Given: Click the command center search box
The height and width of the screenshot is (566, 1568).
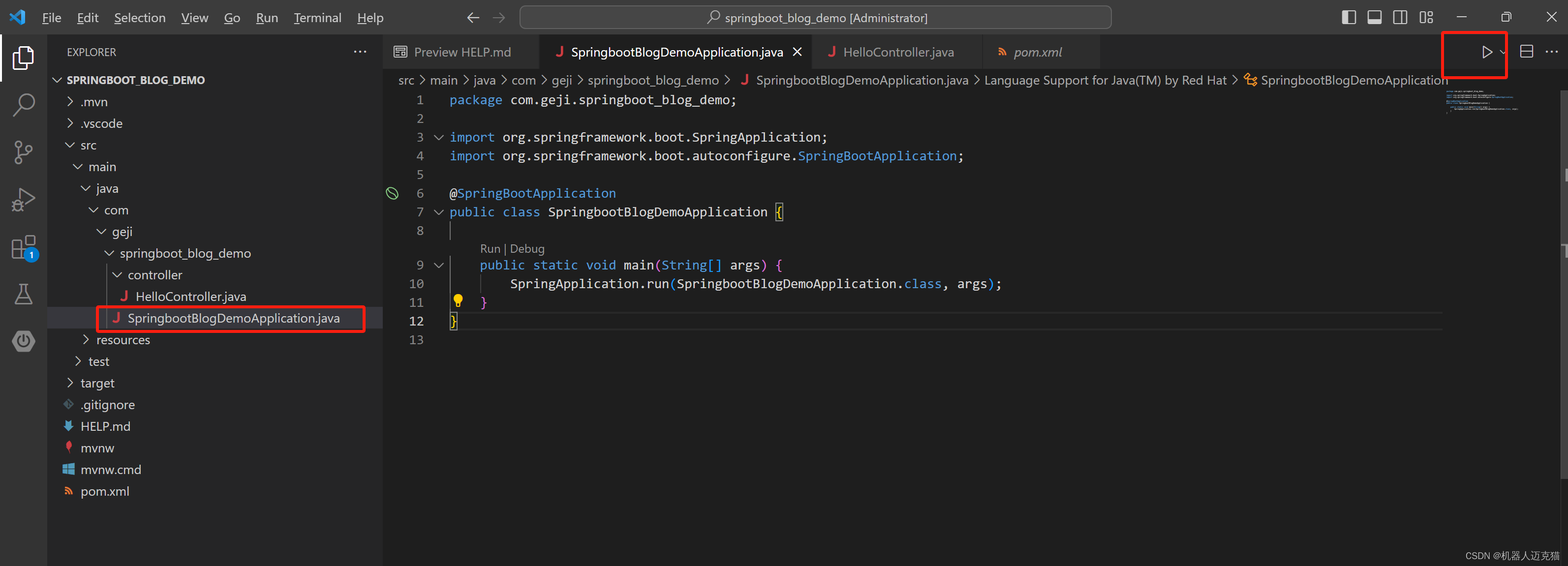Looking at the screenshot, I should 815,18.
